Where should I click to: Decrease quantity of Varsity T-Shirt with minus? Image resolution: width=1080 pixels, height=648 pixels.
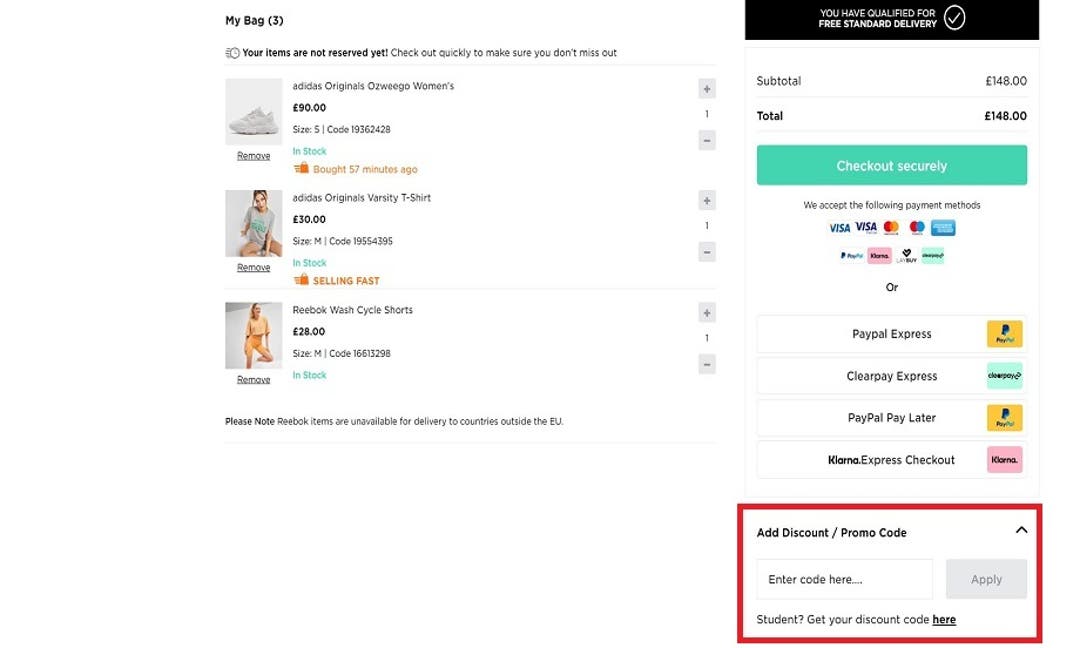(706, 251)
